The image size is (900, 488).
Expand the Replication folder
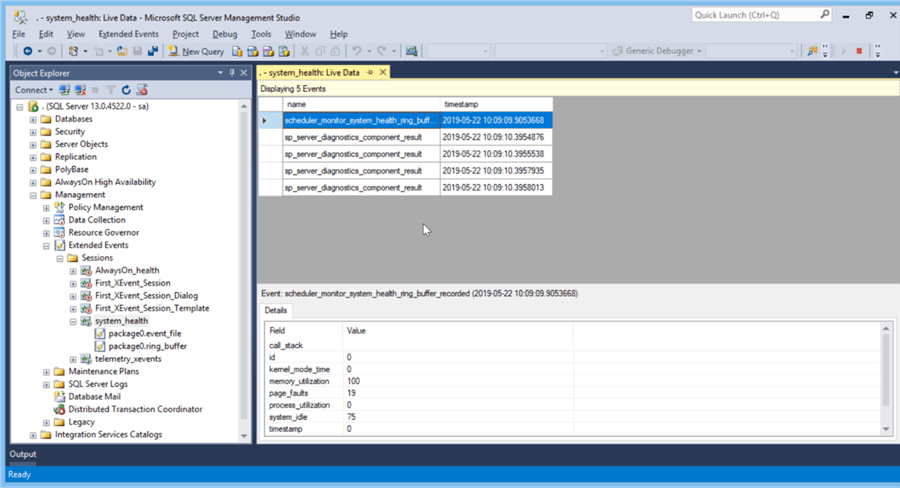(x=33, y=157)
